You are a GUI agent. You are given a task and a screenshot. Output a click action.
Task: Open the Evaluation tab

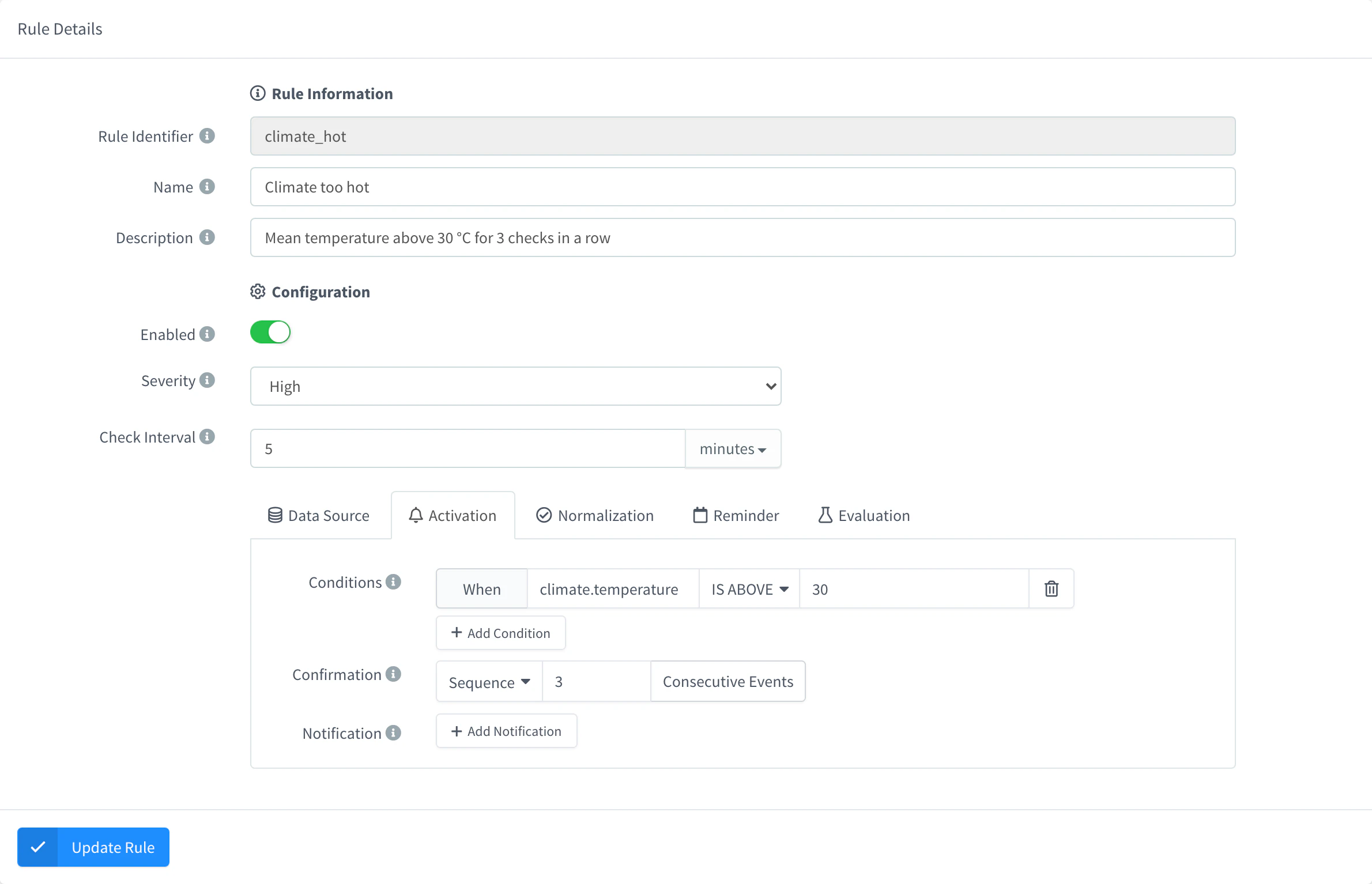pos(864,515)
